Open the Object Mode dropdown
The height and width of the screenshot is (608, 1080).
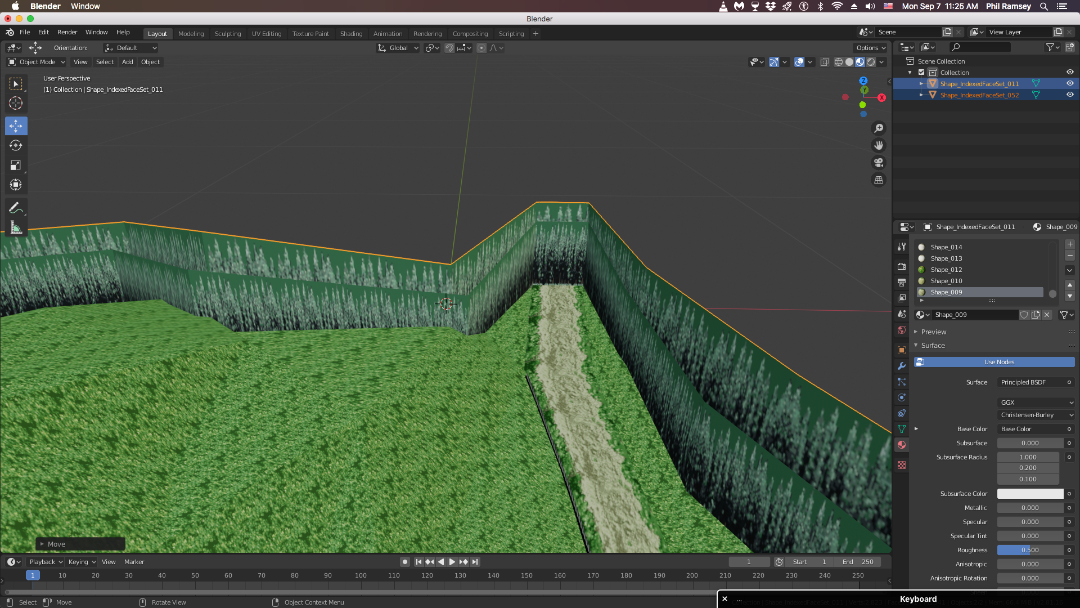[38, 62]
